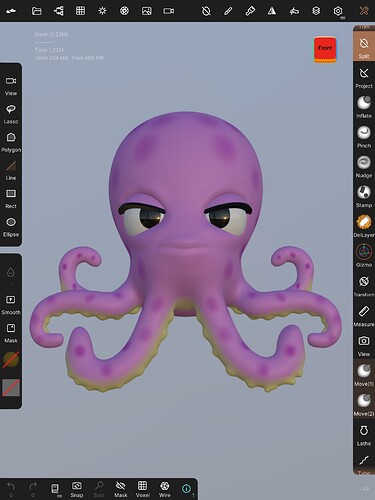375x500 pixels.
Task: Select the Polygon selection shape
Action: (x=11, y=142)
